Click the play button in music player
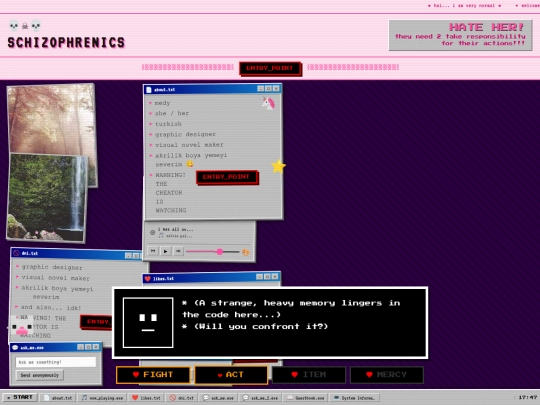 166,251
